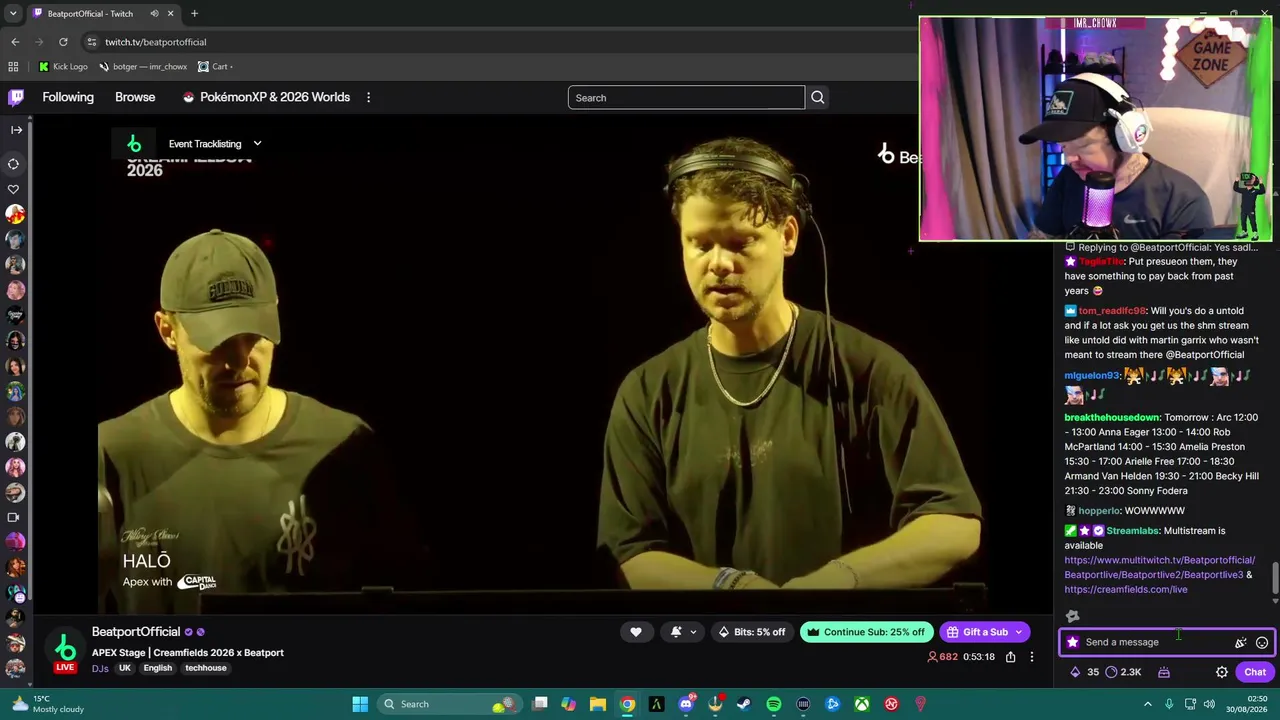Open the chat treasure chest icon
This screenshot has height=720, width=1280.
click(x=1164, y=672)
